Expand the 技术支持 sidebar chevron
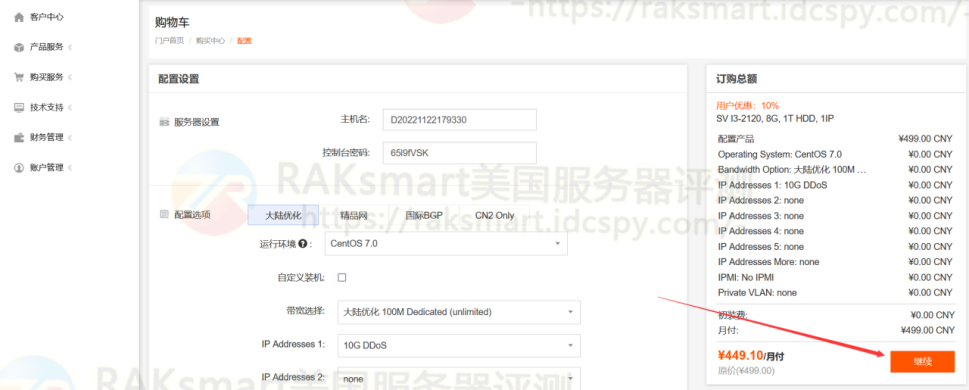This screenshot has height=390, width=969. pyautogui.click(x=70, y=108)
